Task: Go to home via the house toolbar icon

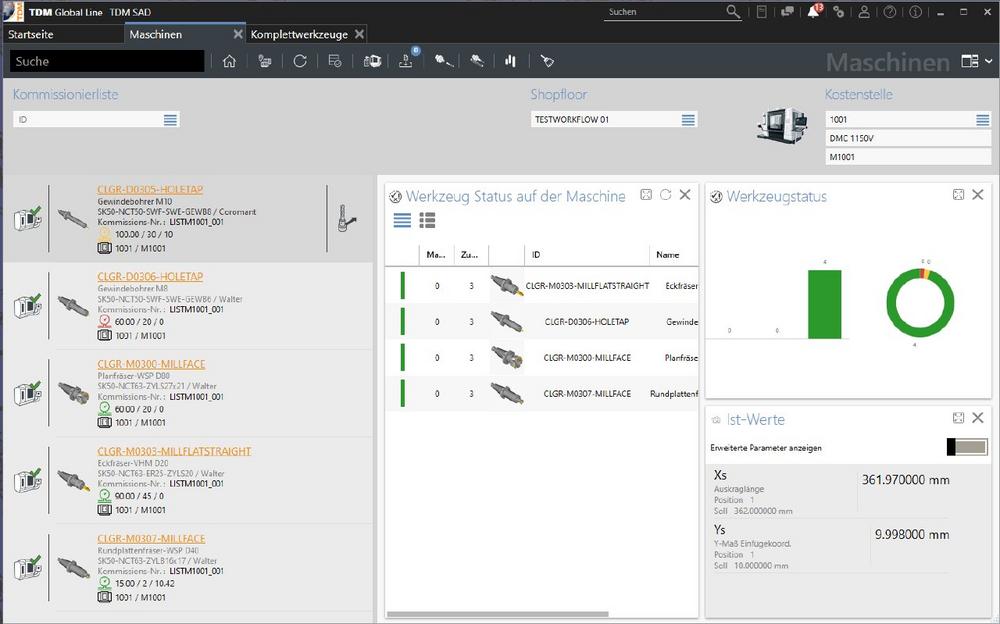Action: (x=229, y=61)
